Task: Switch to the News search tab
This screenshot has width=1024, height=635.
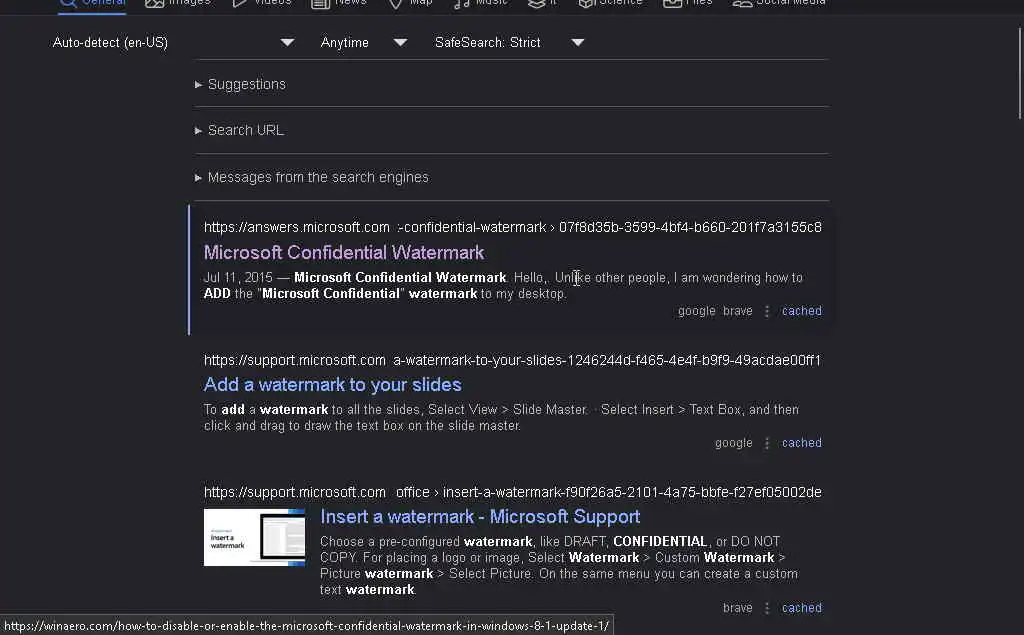Action: (338, 3)
